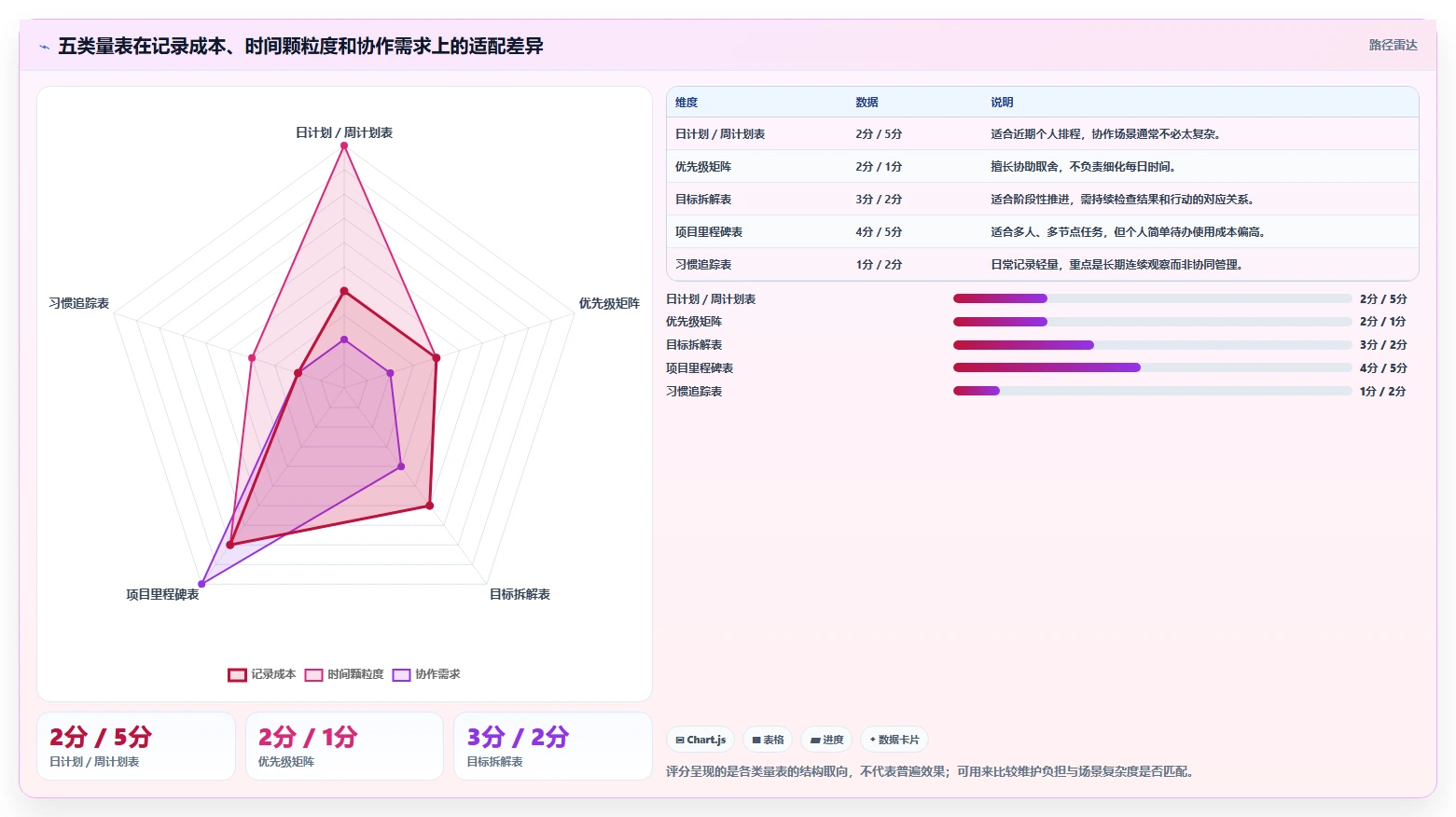Viewport: 1456px width, 817px height.
Task: Click the 数据 column header
Action: [867, 103]
